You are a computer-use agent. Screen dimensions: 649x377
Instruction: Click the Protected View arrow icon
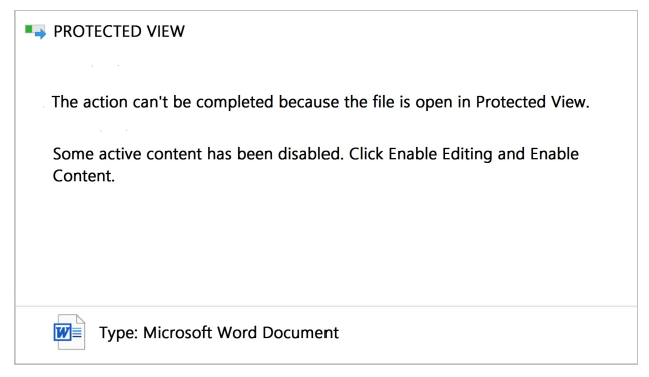point(35,31)
